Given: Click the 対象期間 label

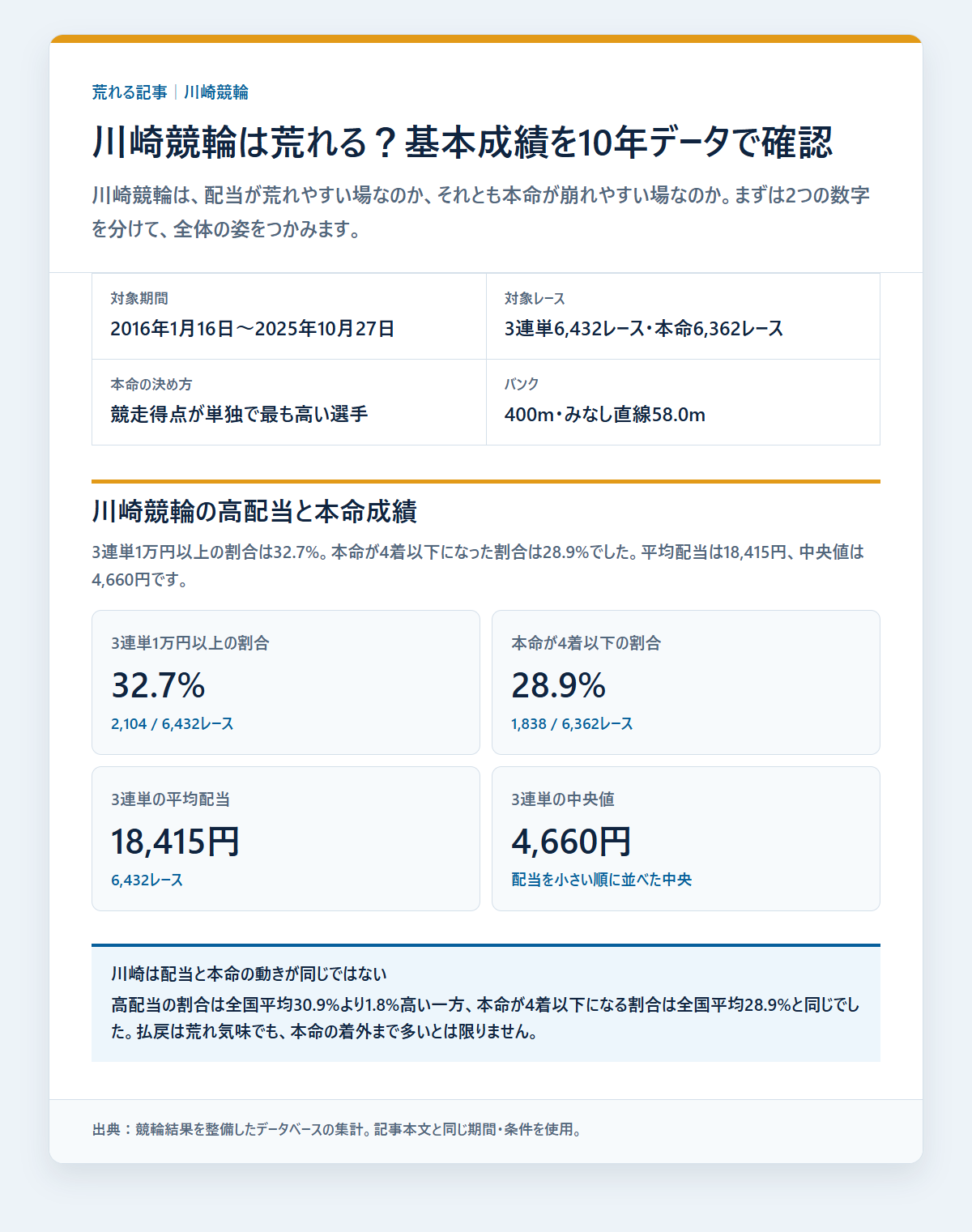Looking at the screenshot, I should (139, 299).
